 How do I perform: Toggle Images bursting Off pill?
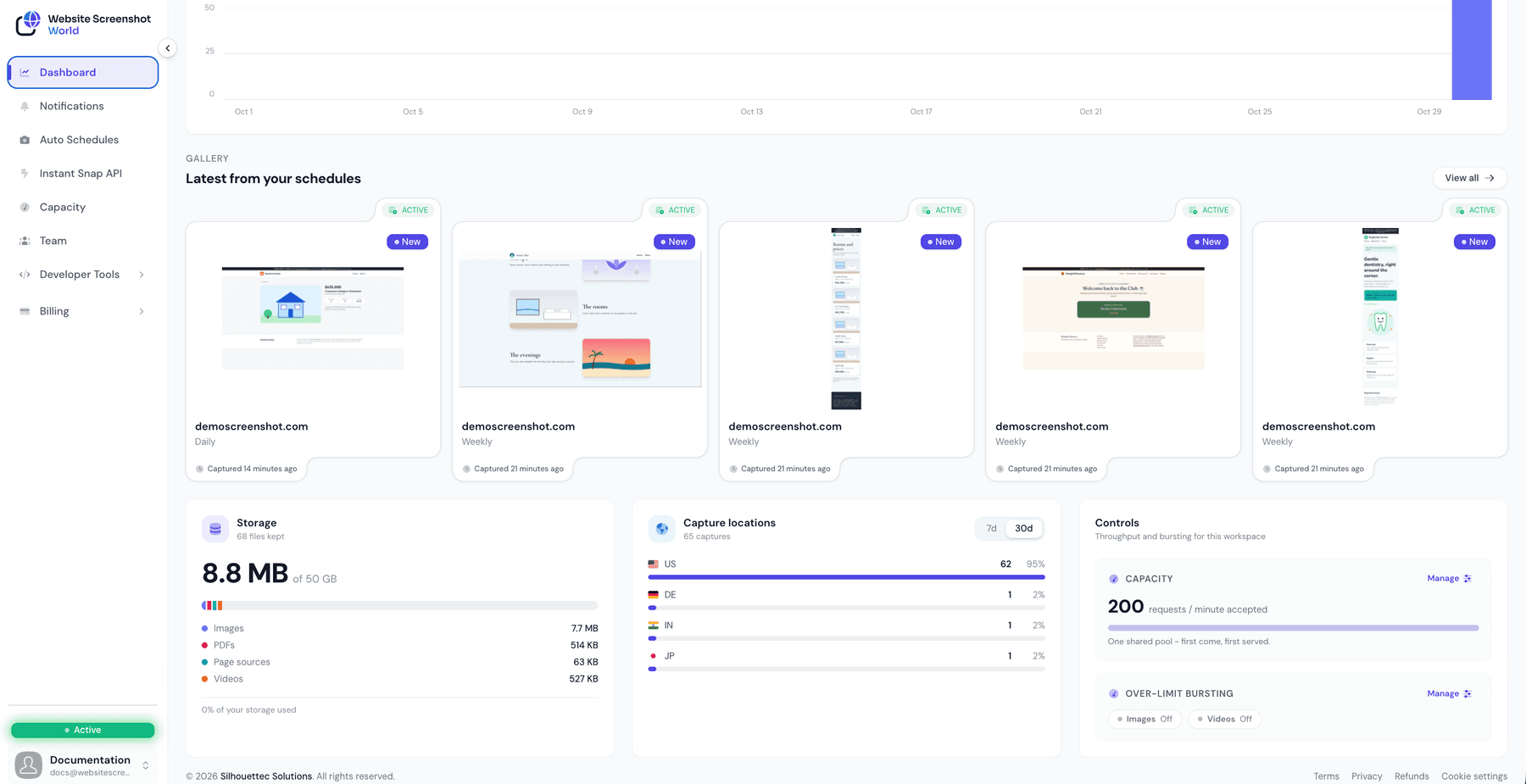1144,719
